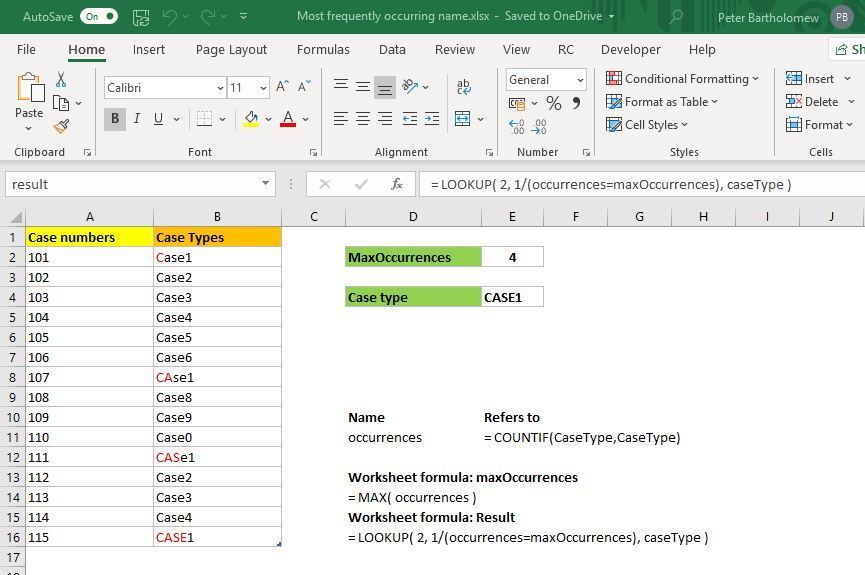Click the Redo arrow icon
The image size is (865, 575).
click(208, 17)
